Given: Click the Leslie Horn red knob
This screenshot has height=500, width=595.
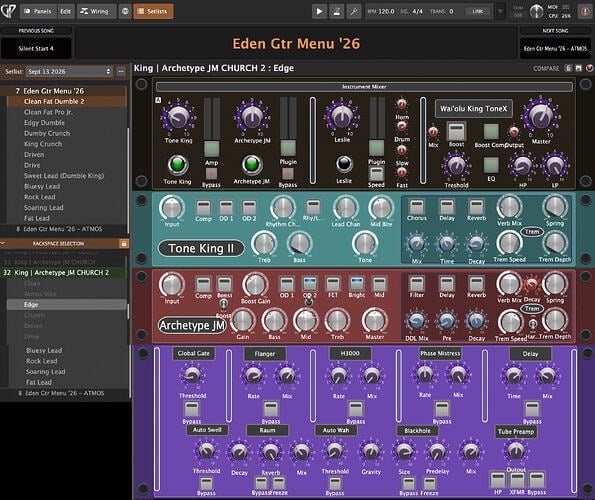Looking at the screenshot, I should (x=401, y=104).
